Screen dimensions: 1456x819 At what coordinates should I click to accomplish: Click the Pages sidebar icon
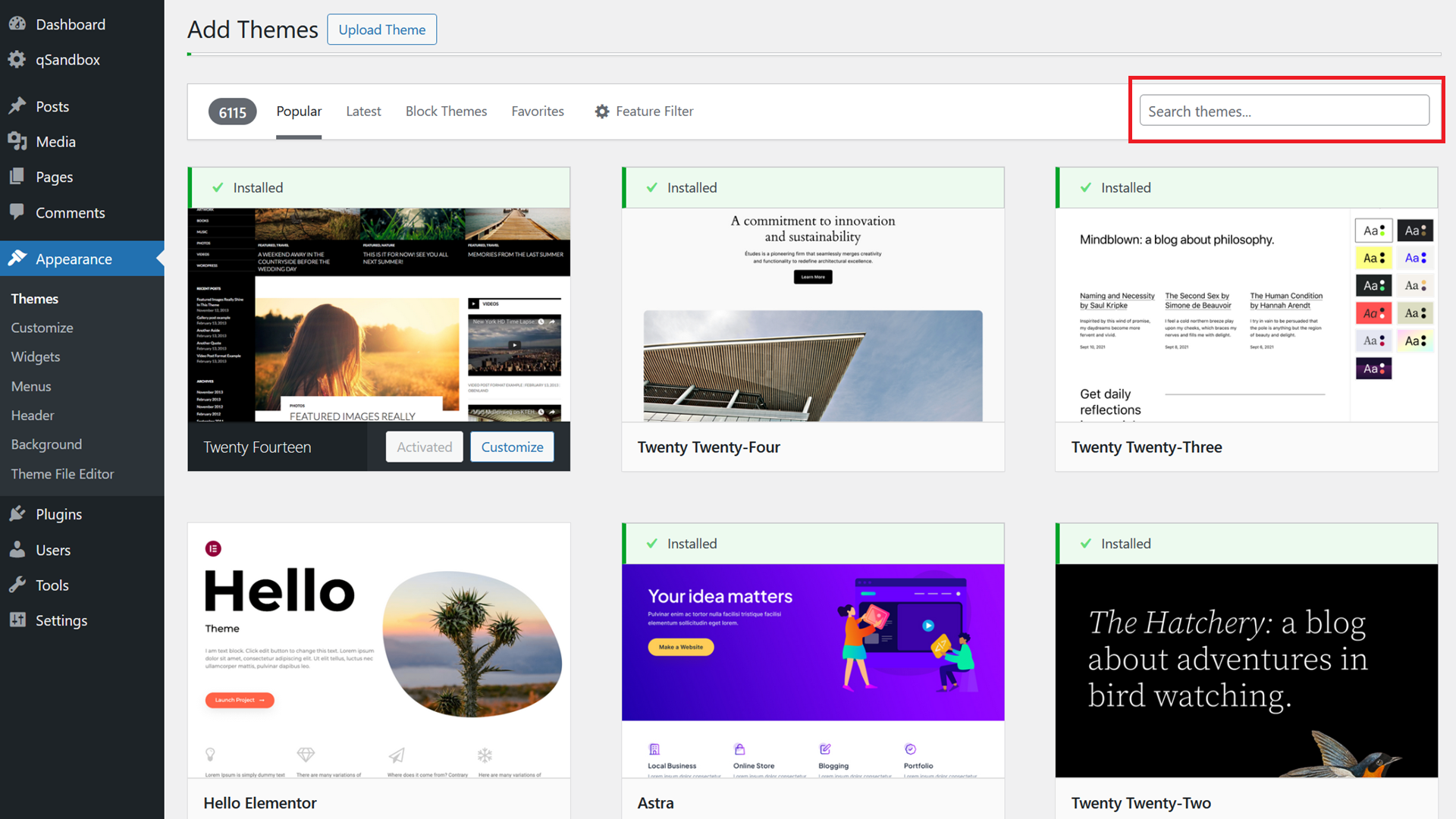point(17,177)
